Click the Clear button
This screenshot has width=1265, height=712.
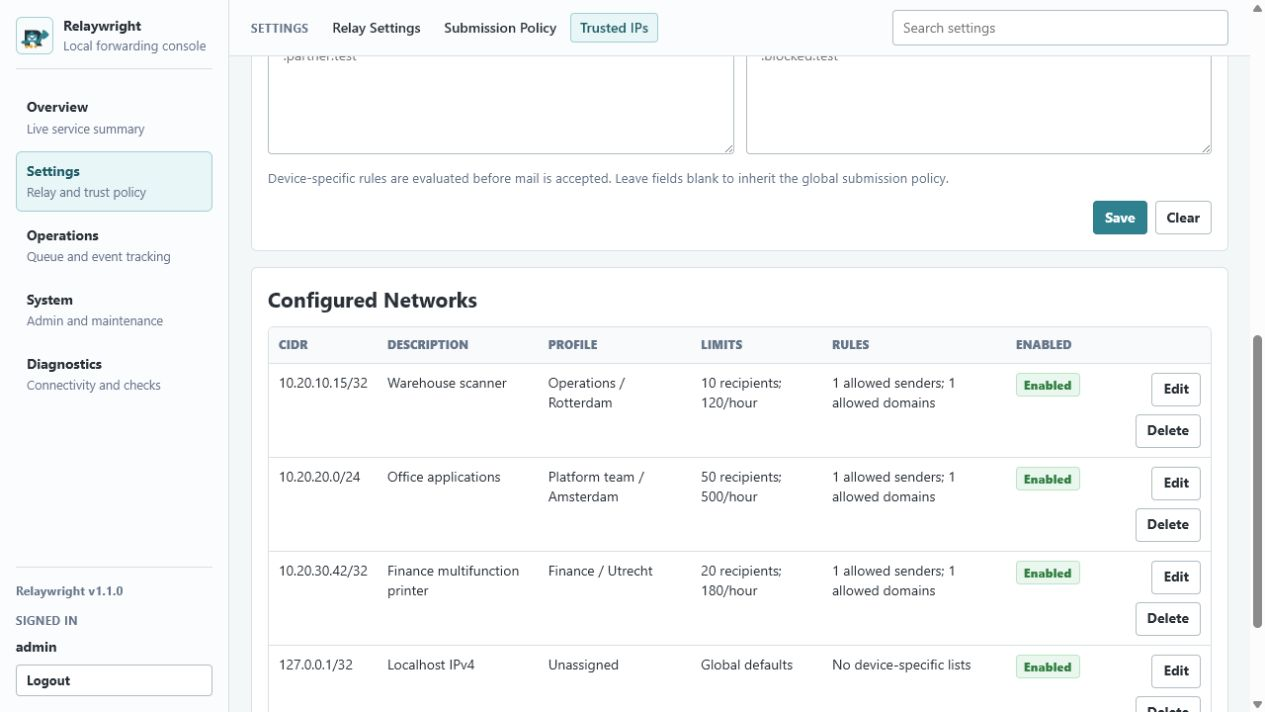tap(1183, 218)
